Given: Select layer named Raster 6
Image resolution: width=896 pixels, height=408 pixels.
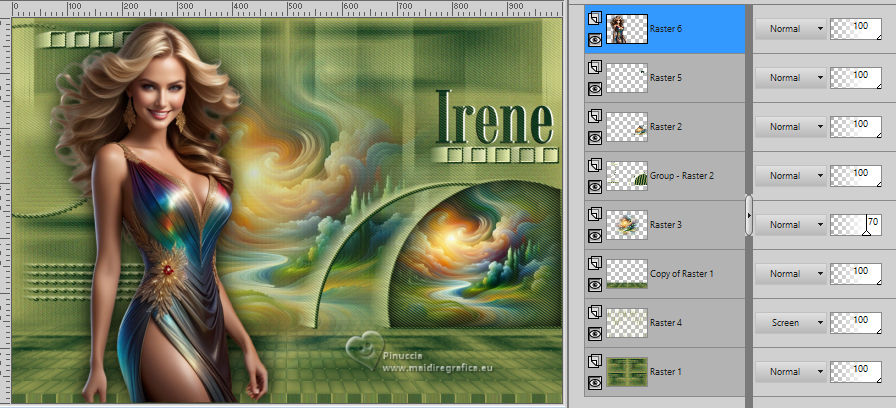Looking at the screenshot, I should (x=666, y=29).
